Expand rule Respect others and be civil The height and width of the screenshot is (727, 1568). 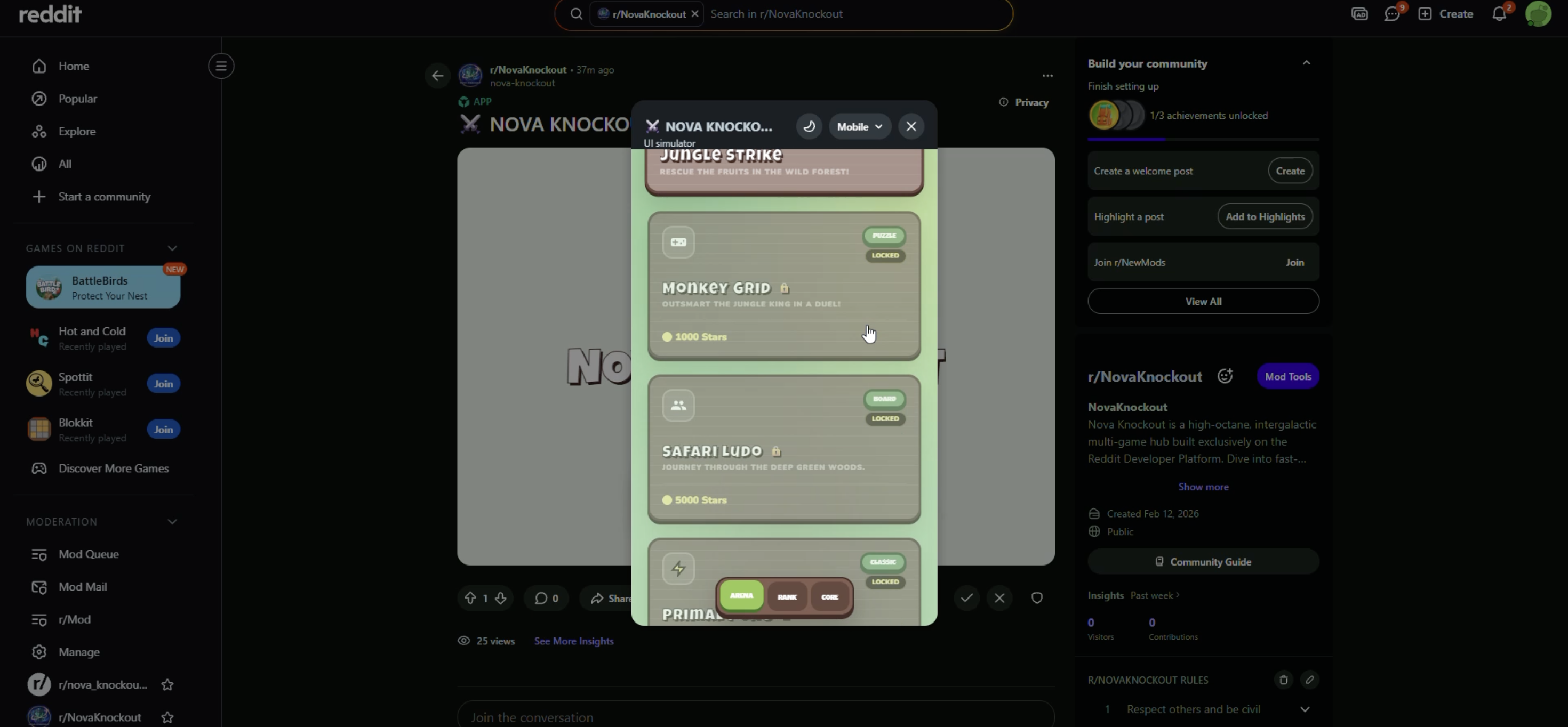[x=1305, y=709]
